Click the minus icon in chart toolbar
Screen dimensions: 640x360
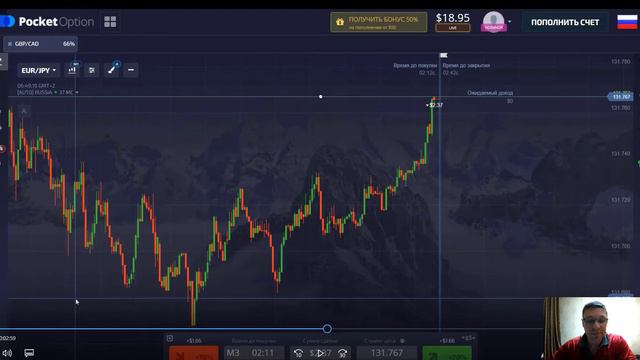click(131, 70)
